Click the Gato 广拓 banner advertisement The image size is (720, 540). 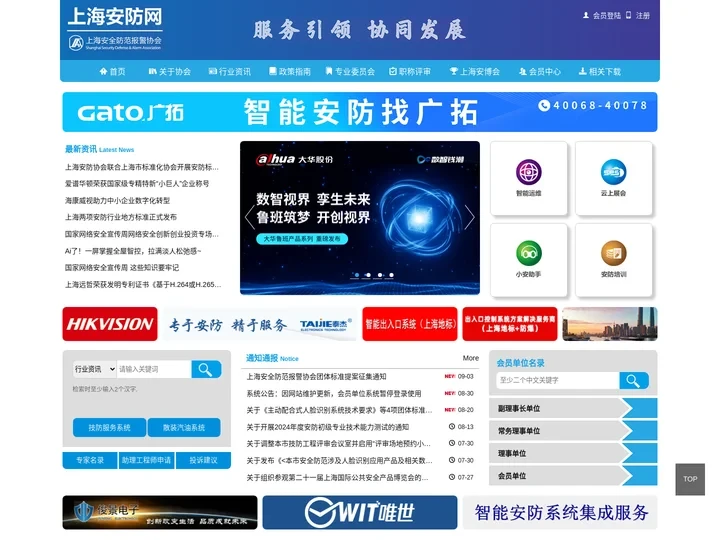pyautogui.click(x=360, y=112)
